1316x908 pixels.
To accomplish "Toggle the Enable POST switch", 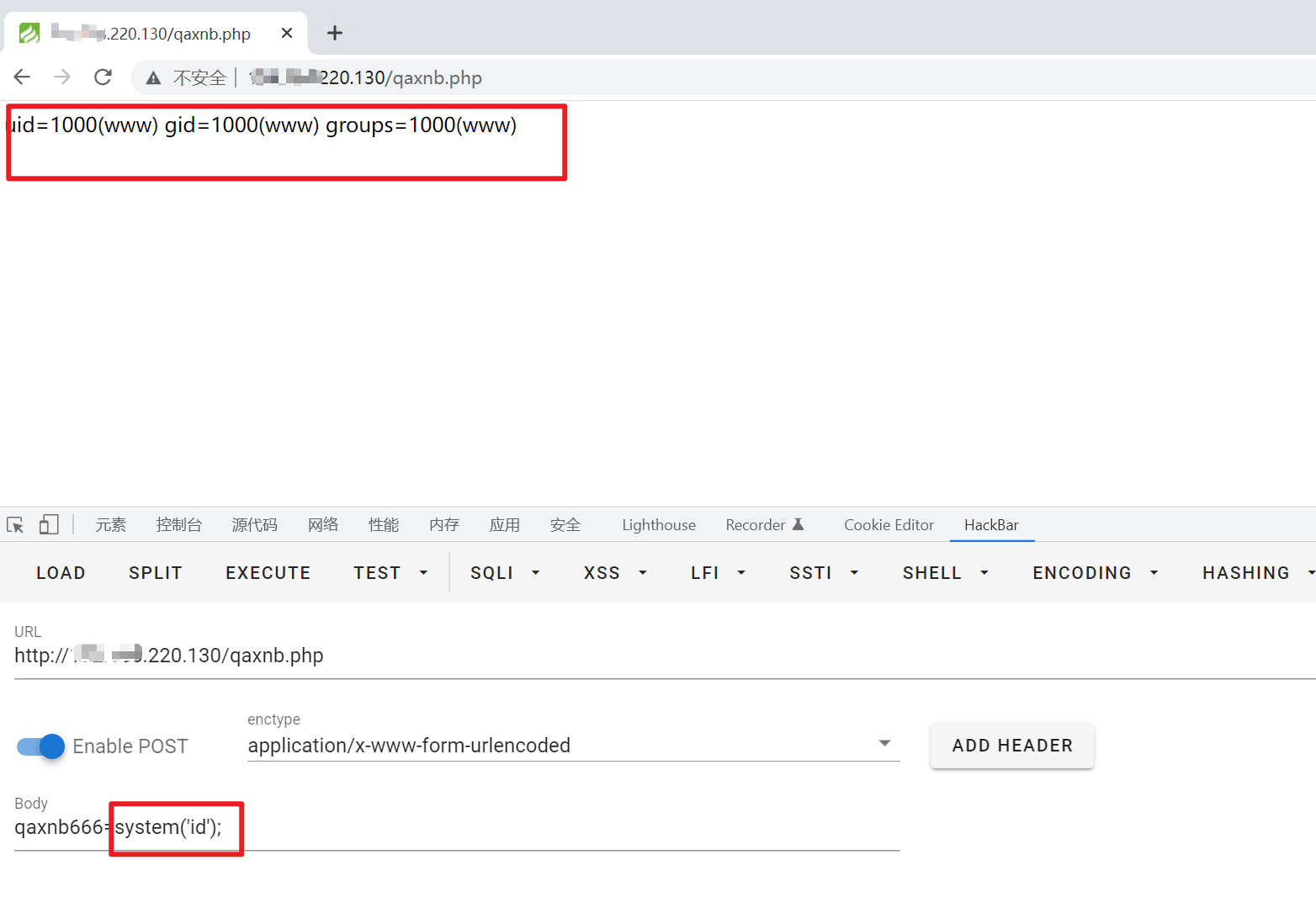I will point(40,746).
